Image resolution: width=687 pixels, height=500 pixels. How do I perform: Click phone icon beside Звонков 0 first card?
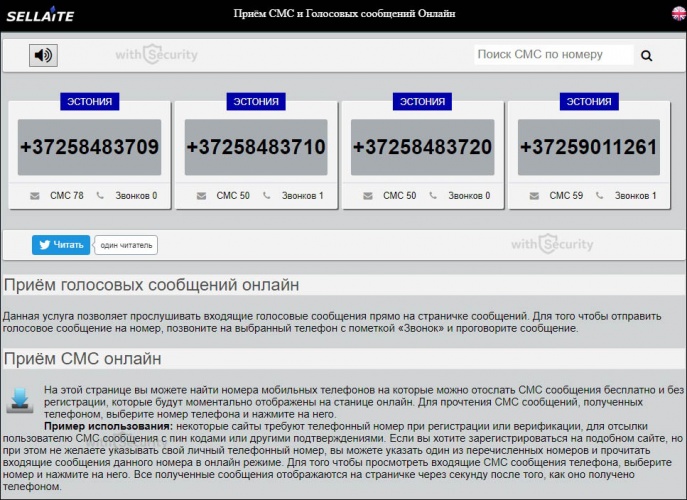click(x=100, y=196)
